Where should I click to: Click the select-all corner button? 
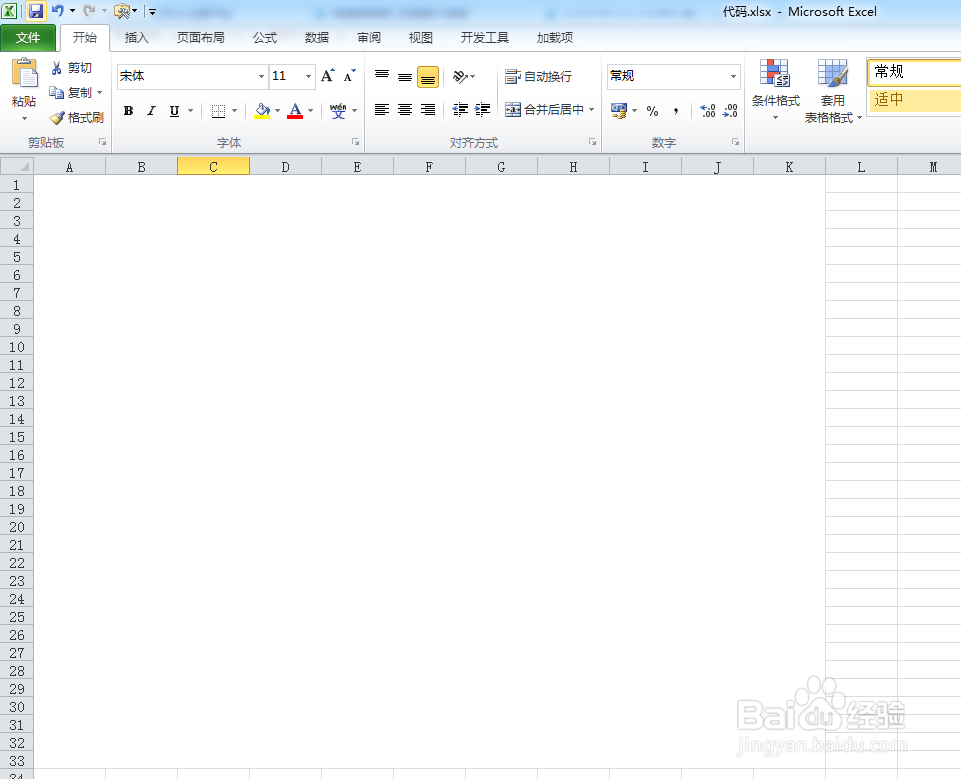click(x=17, y=166)
